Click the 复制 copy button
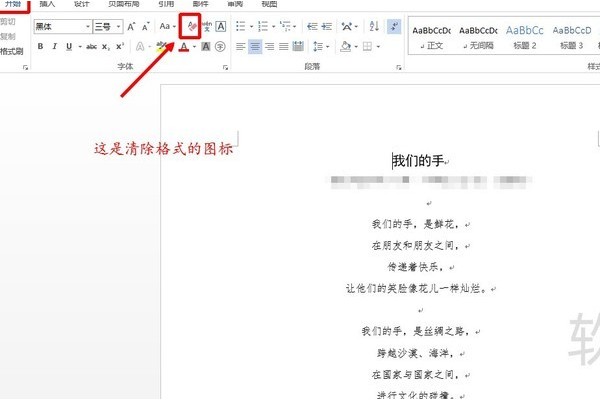 tap(8, 36)
